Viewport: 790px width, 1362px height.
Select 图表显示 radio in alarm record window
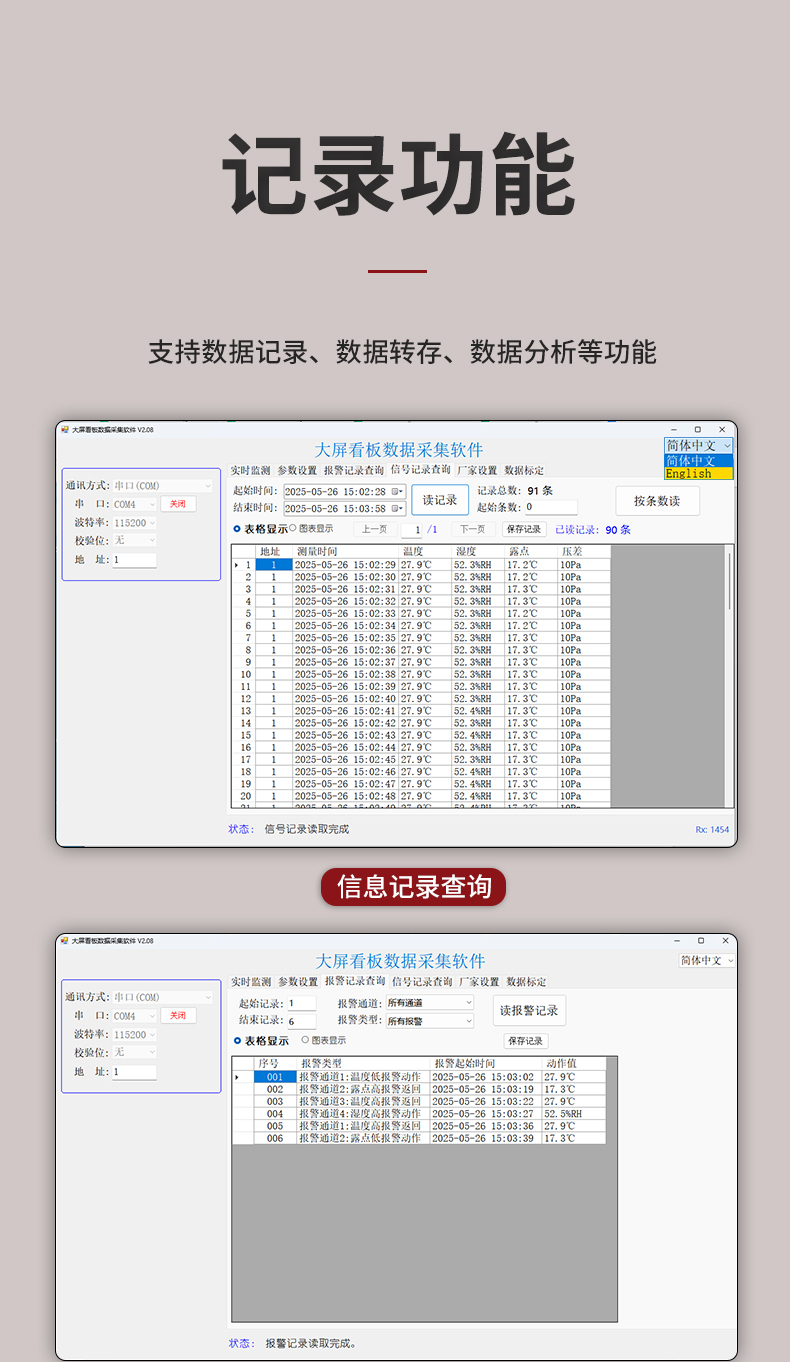(x=305, y=1040)
